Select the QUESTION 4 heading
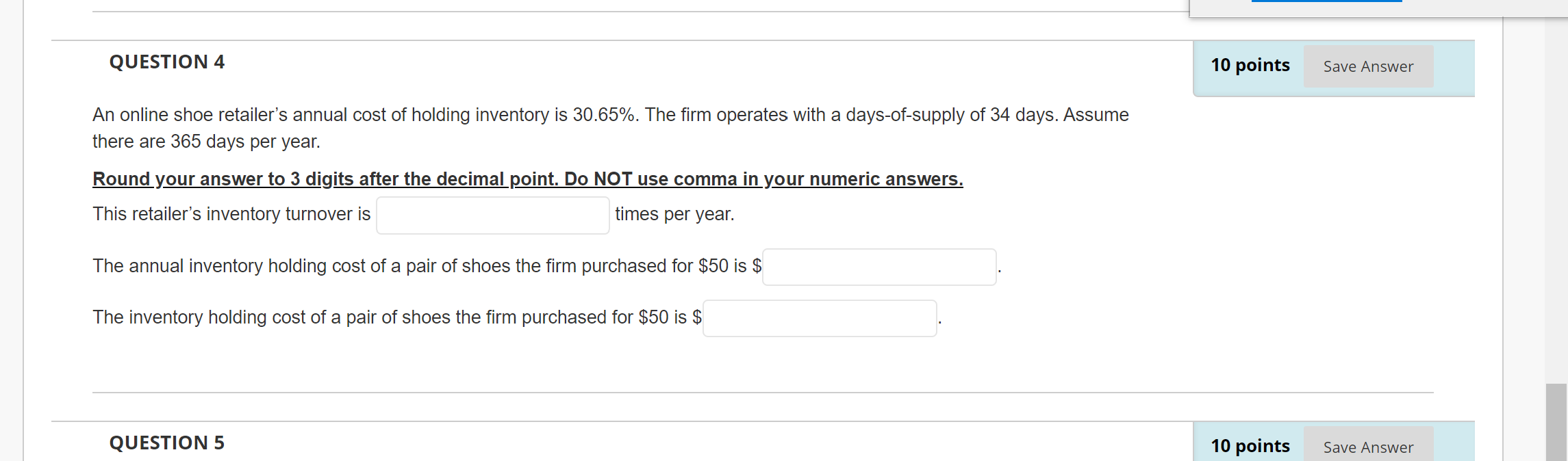The height and width of the screenshot is (461, 1568). [x=166, y=62]
